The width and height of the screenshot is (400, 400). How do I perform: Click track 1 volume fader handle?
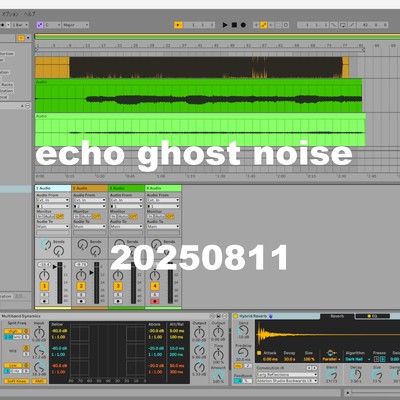pyautogui.click(x=55, y=267)
